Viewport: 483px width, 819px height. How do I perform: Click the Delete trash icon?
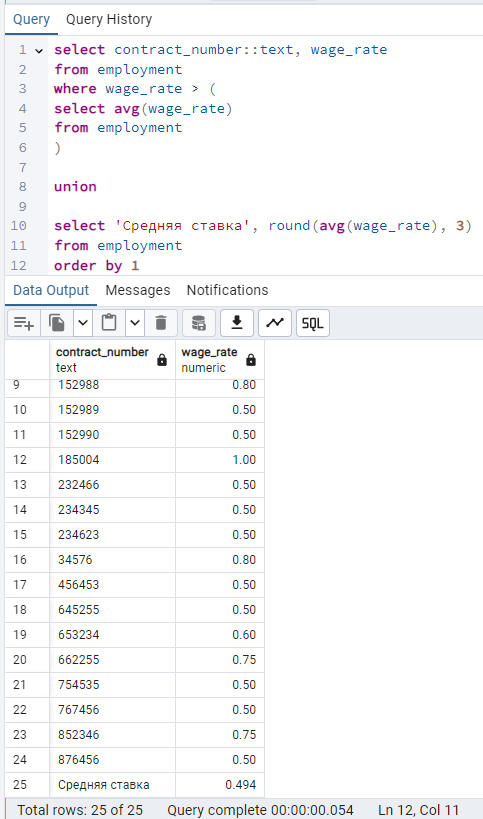coord(161,323)
